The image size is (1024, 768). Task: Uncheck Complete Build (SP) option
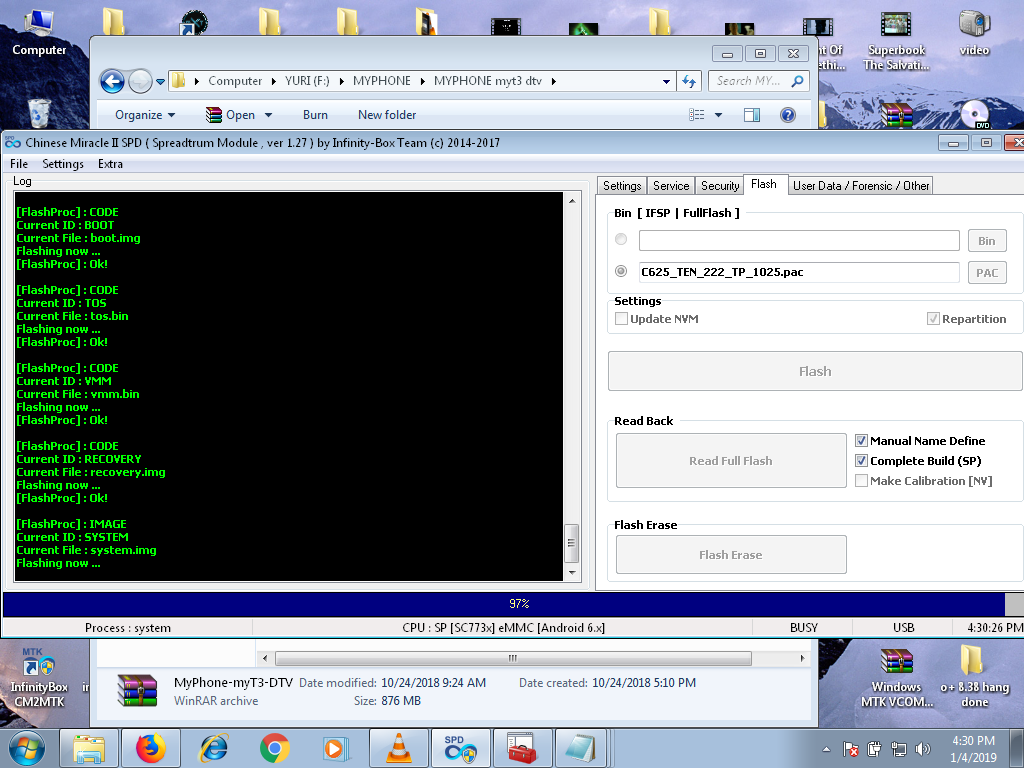(861, 460)
